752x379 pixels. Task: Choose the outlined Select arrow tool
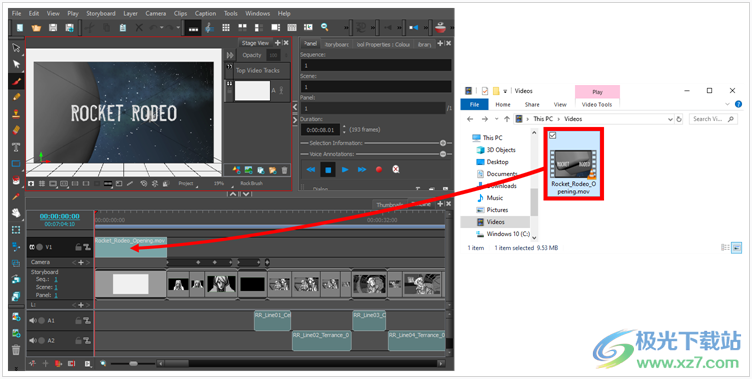click(x=16, y=47)
